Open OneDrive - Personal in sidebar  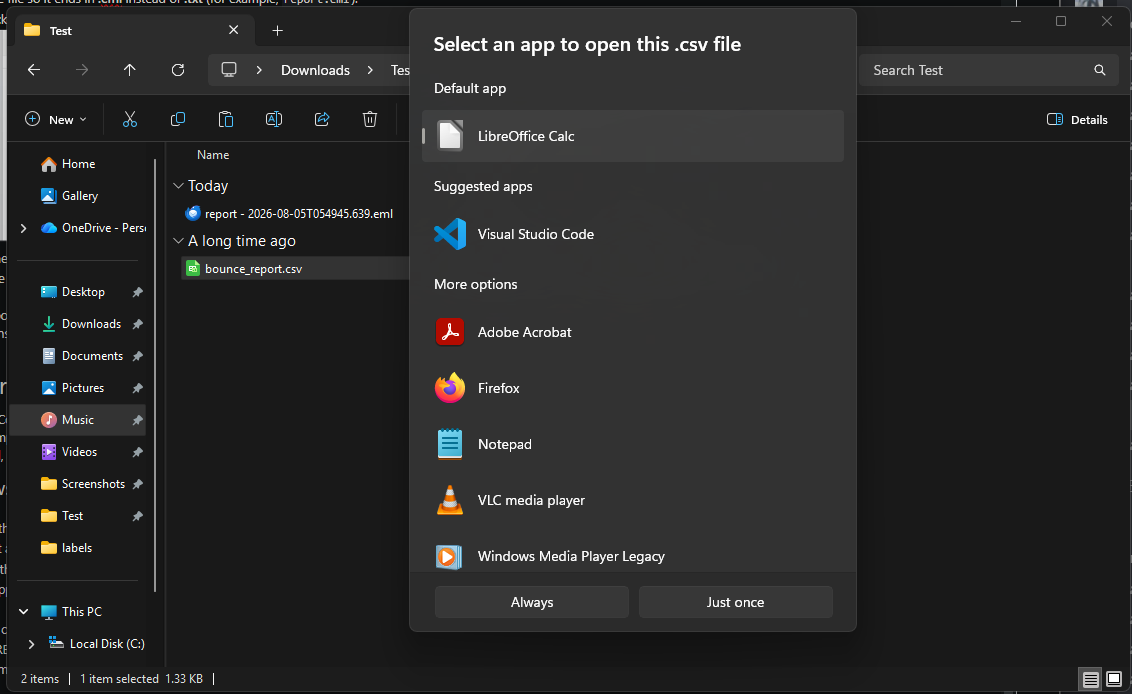pos(93,227)
